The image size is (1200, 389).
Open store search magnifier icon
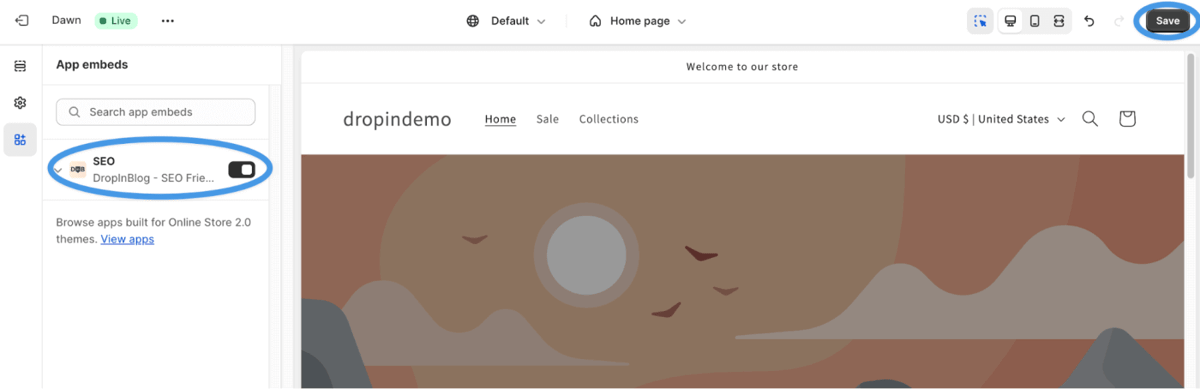(1090, 119)
